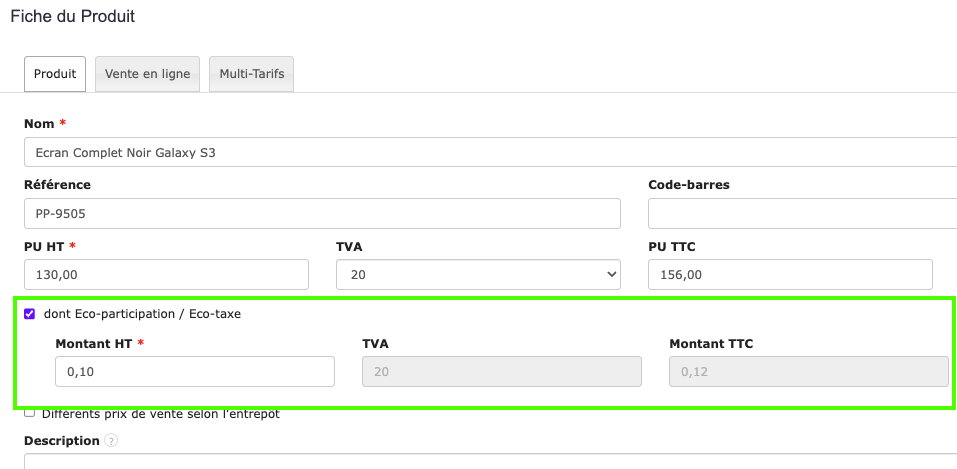Viewport: 957px width, 469px height.
Task: Open the Vente en ligne tab
Action: (x=147, y=74)
